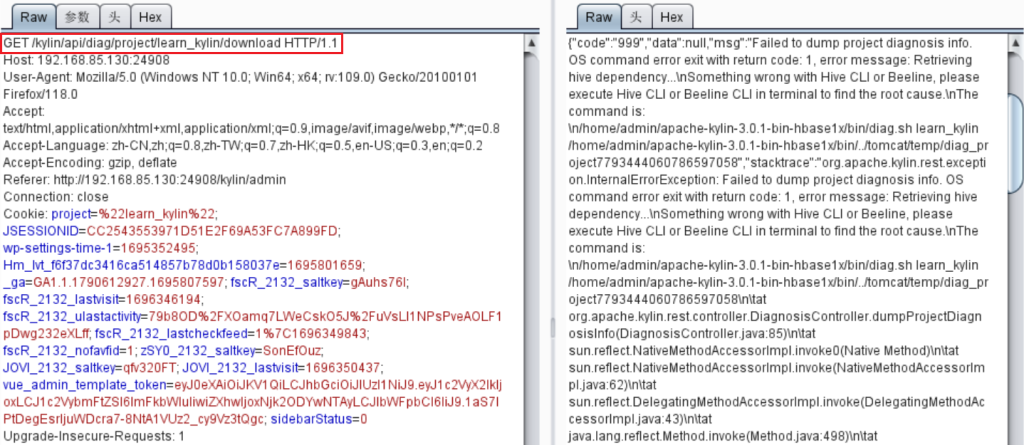Open the request 头 tab
Image resolution: width=1024 pixels, height=445 pixels.
(114, 17)
